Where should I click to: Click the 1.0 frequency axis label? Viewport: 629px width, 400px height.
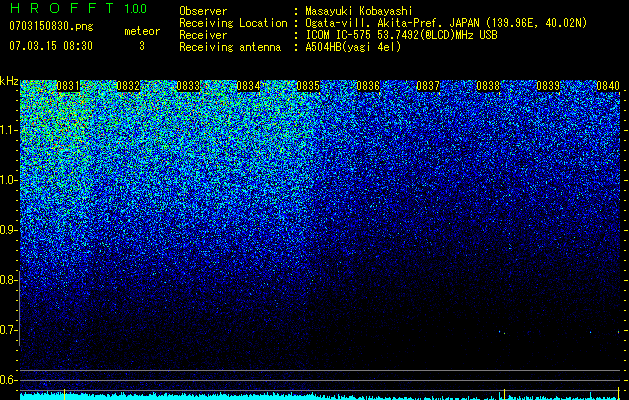click(8, 180)
